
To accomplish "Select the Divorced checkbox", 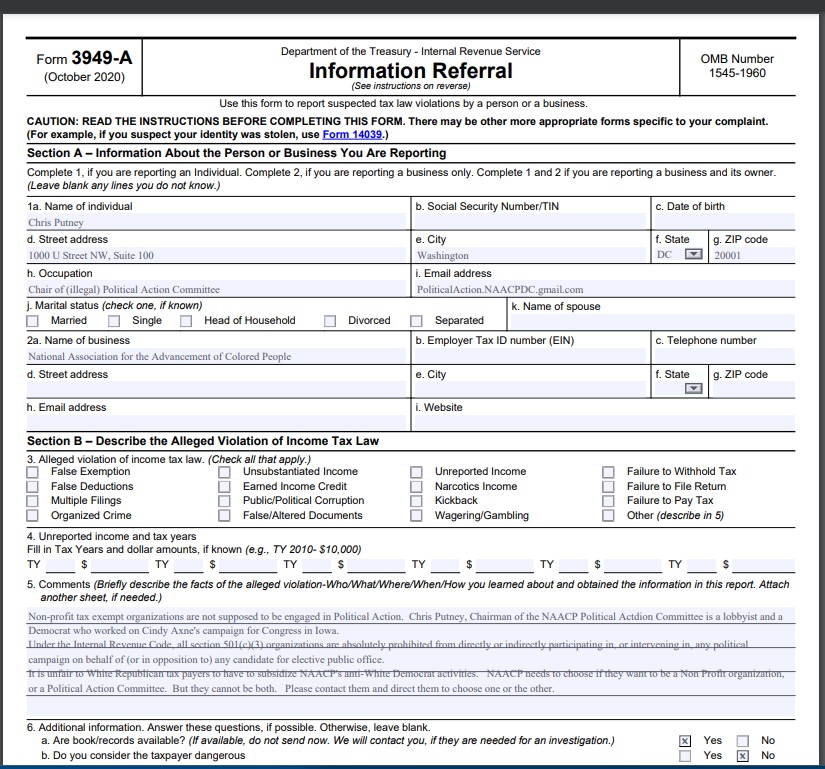I will (330, 321).
